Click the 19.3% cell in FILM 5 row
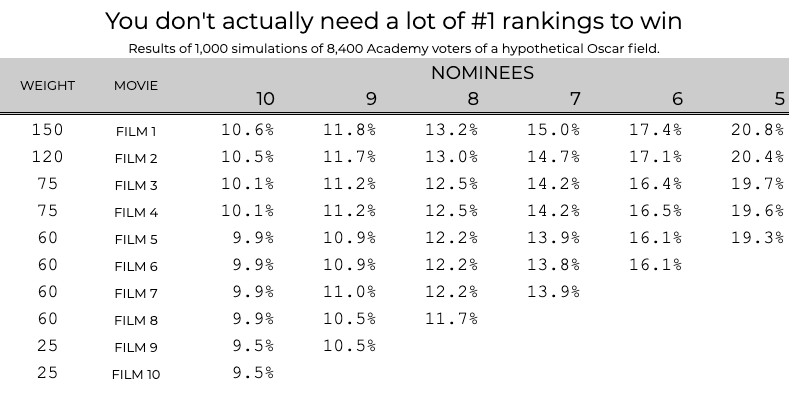The height and width of the screenshot is (395, 794). (757, 238)
